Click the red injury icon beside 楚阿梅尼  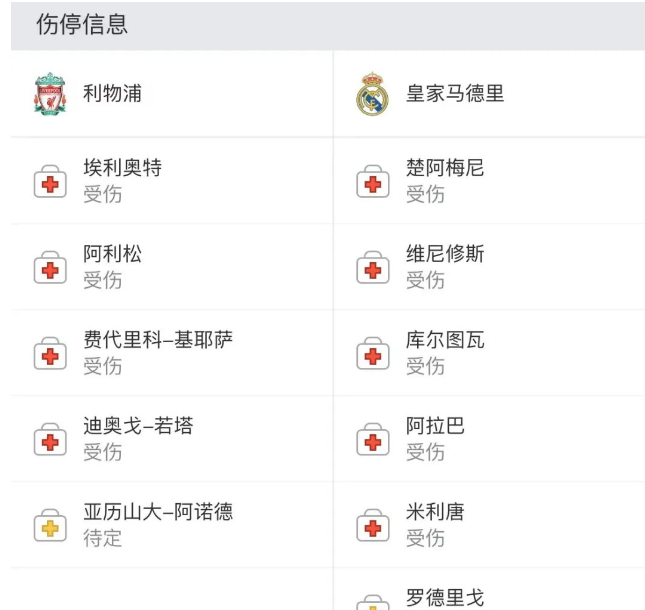372,181
